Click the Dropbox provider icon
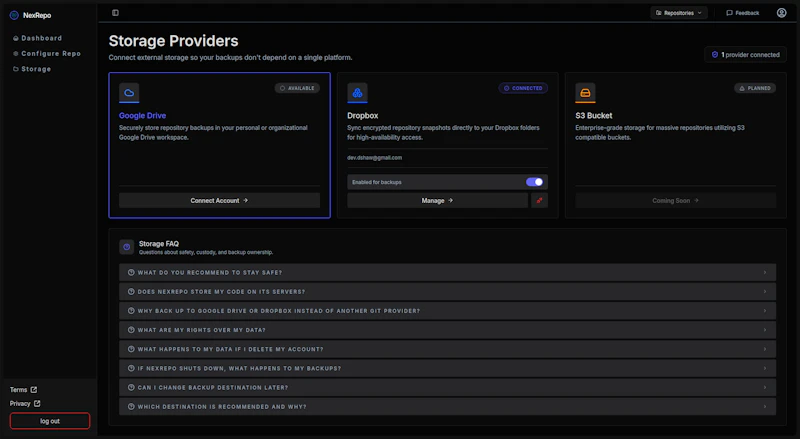Screen dimensions: 800x439 [357, 92]
